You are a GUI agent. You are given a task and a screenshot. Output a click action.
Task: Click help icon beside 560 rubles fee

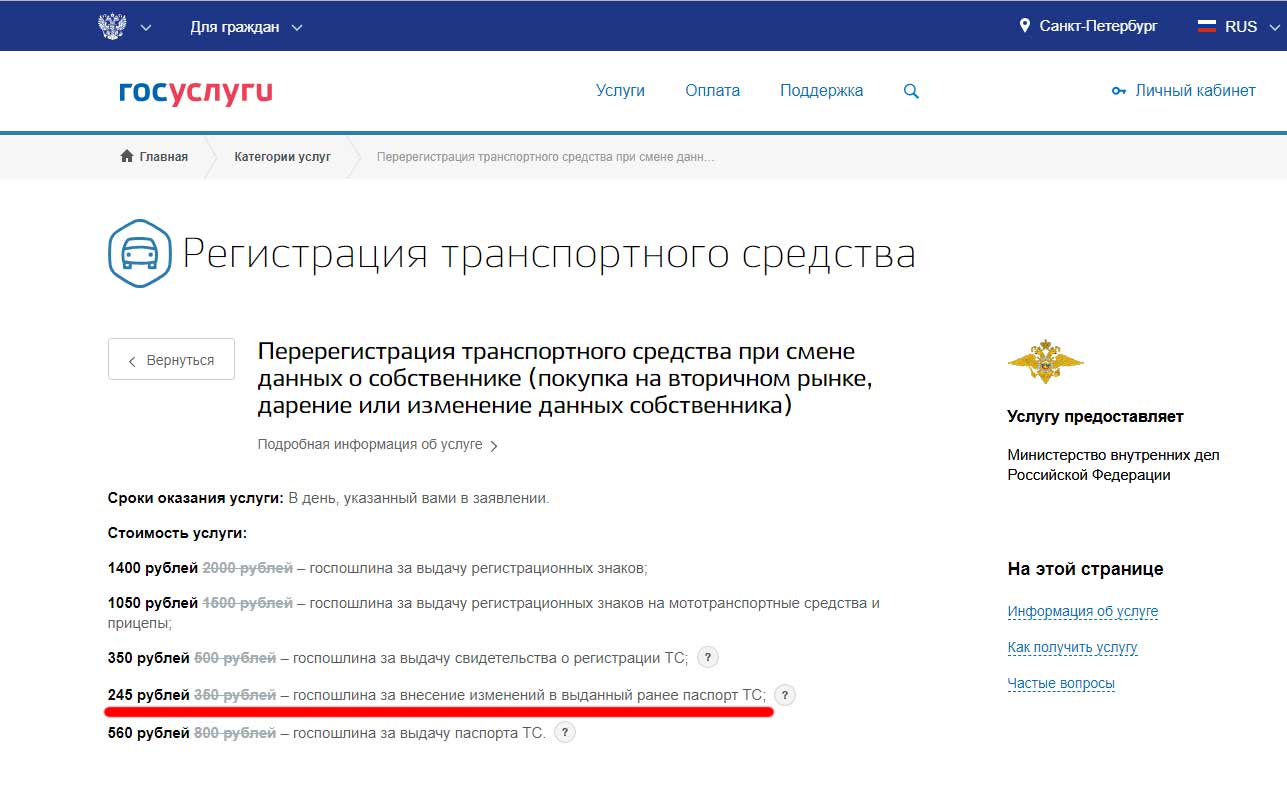pos(565,733)
